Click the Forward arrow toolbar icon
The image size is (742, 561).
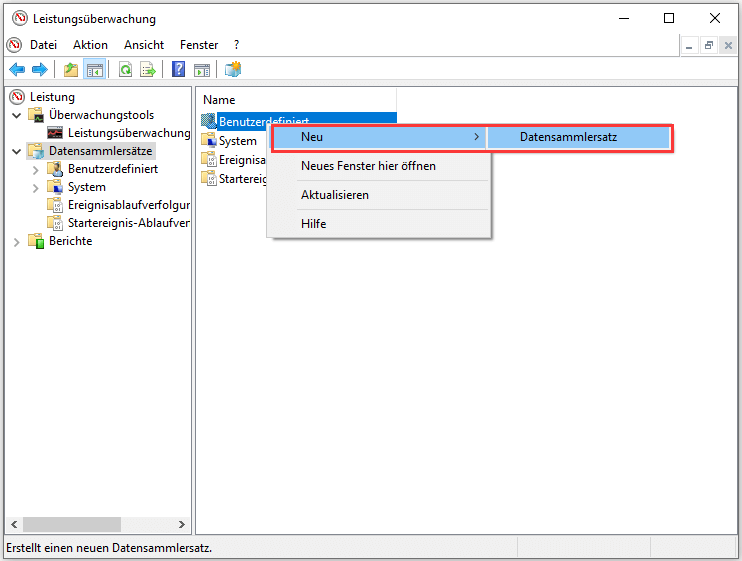tap(39, 69)
